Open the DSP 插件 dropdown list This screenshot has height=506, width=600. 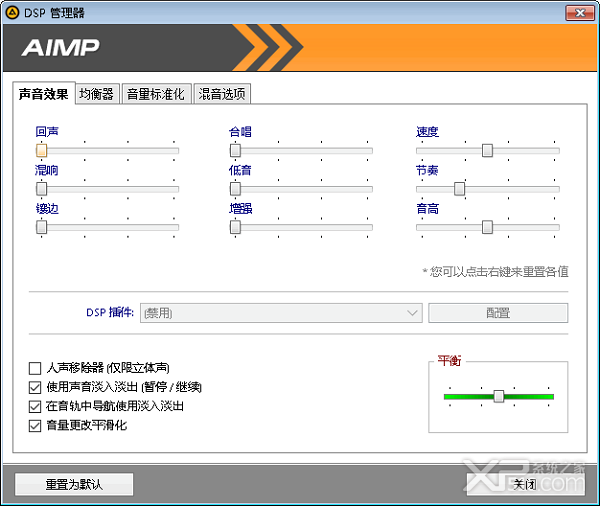[281, 313]
